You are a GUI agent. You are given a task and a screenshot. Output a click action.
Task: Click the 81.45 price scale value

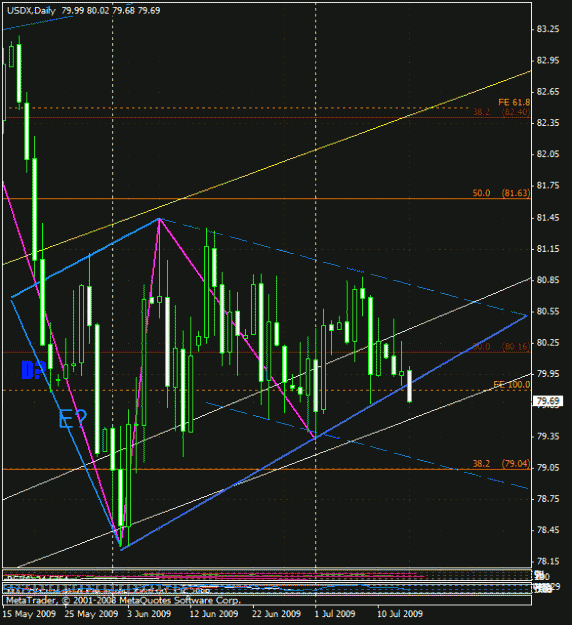(548, 218)
